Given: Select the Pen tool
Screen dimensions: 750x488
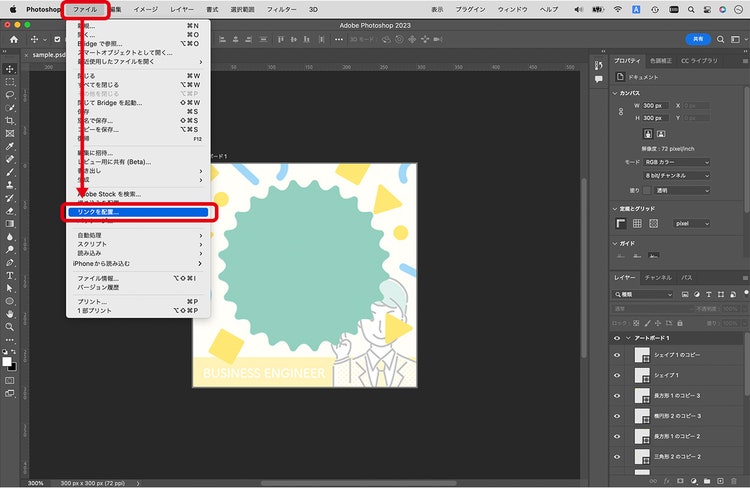Looking at the screenshot, I should [x=10, y=263].
